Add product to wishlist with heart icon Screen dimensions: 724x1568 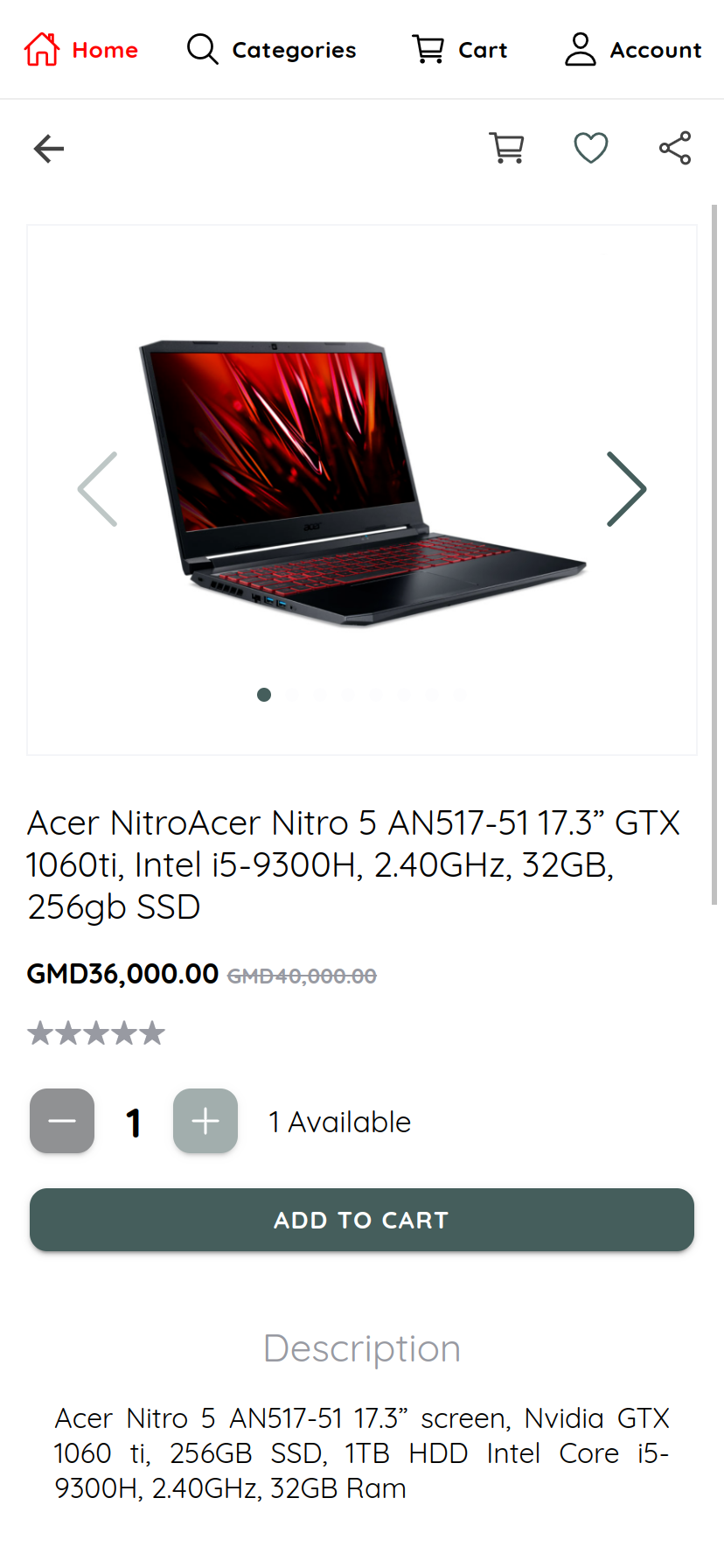pos(591,148)
